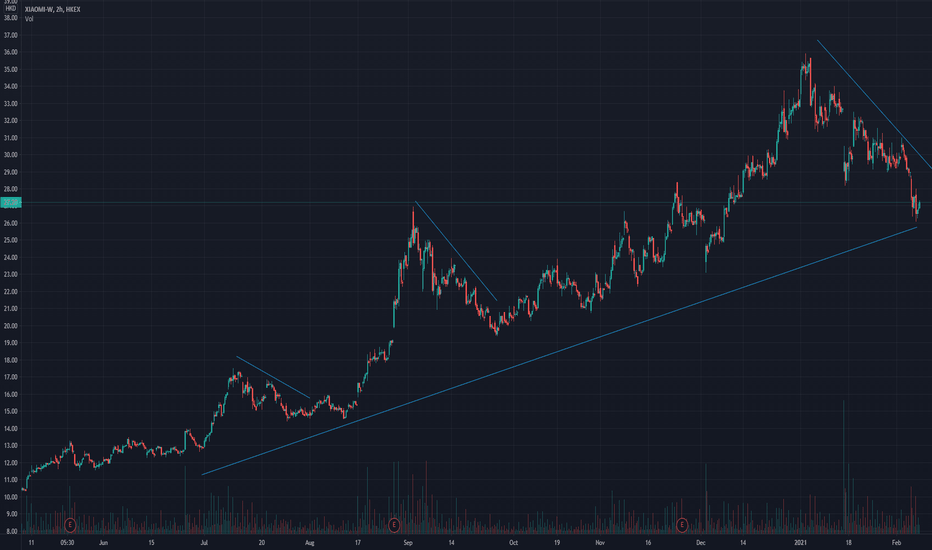Click the 30.00 price axis label
This screenshot has height=550, width=932.
pos(10,155)
